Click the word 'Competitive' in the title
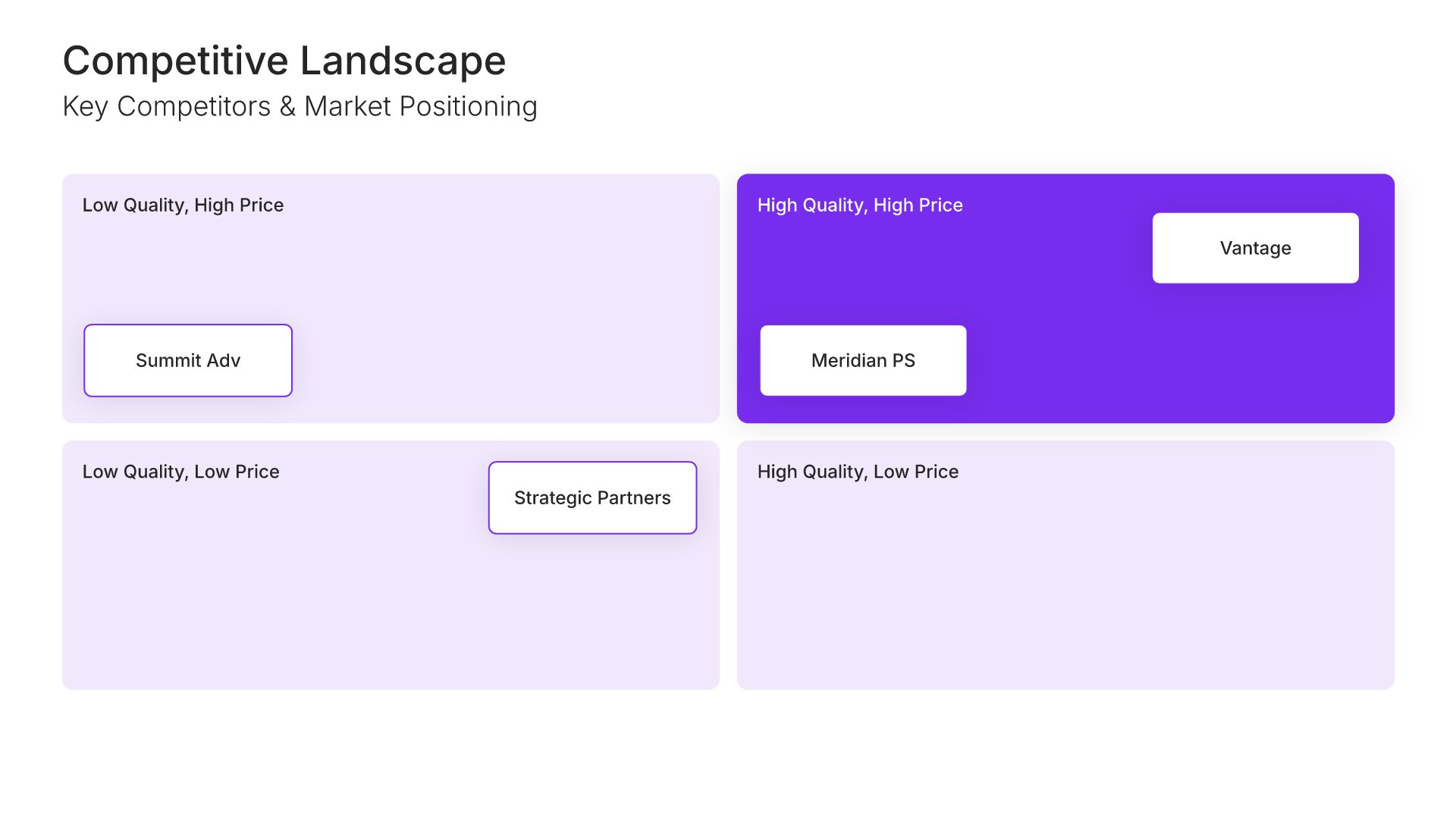 [x=175, y=61]
